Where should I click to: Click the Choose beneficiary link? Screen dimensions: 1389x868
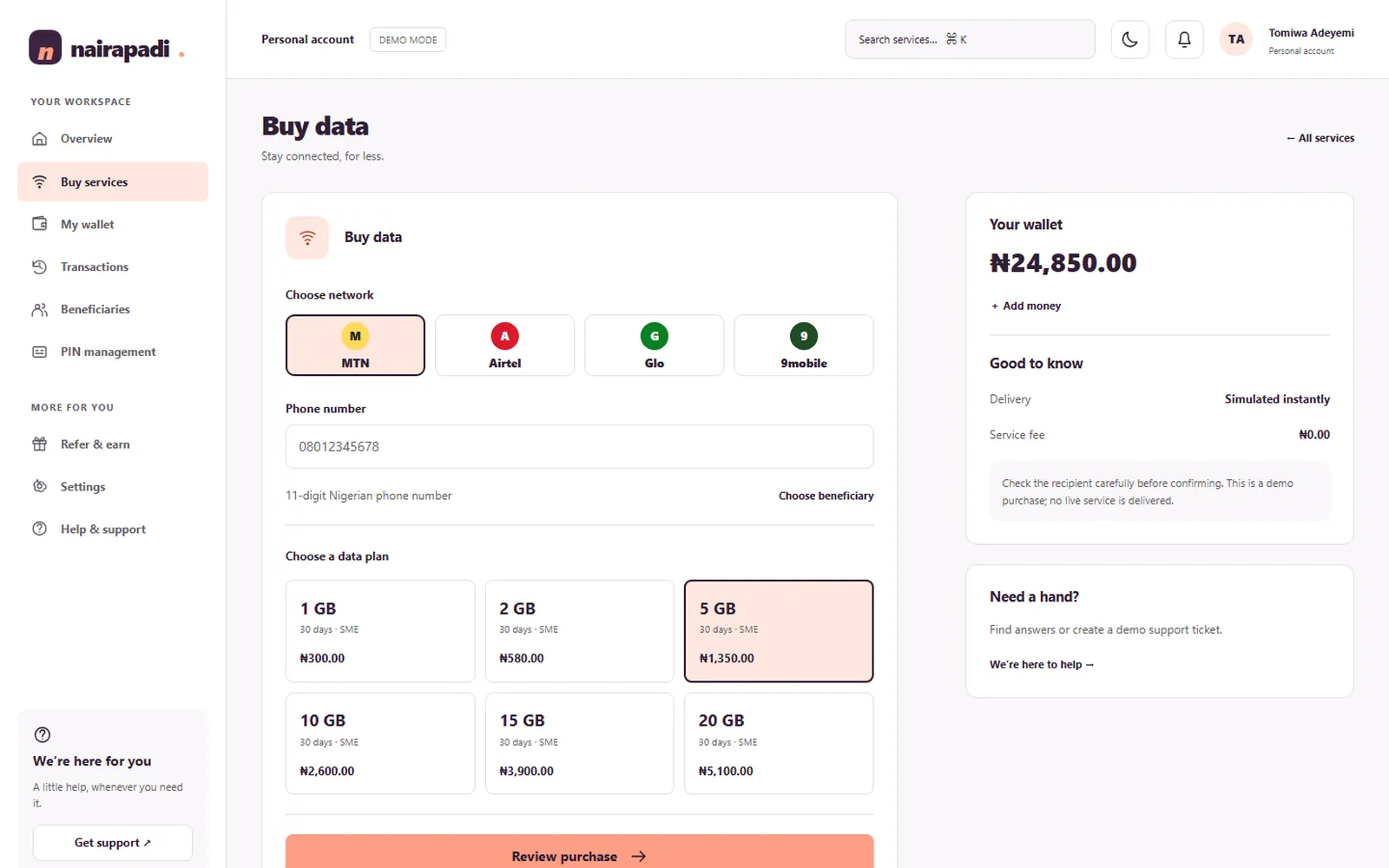pos(826,496)
